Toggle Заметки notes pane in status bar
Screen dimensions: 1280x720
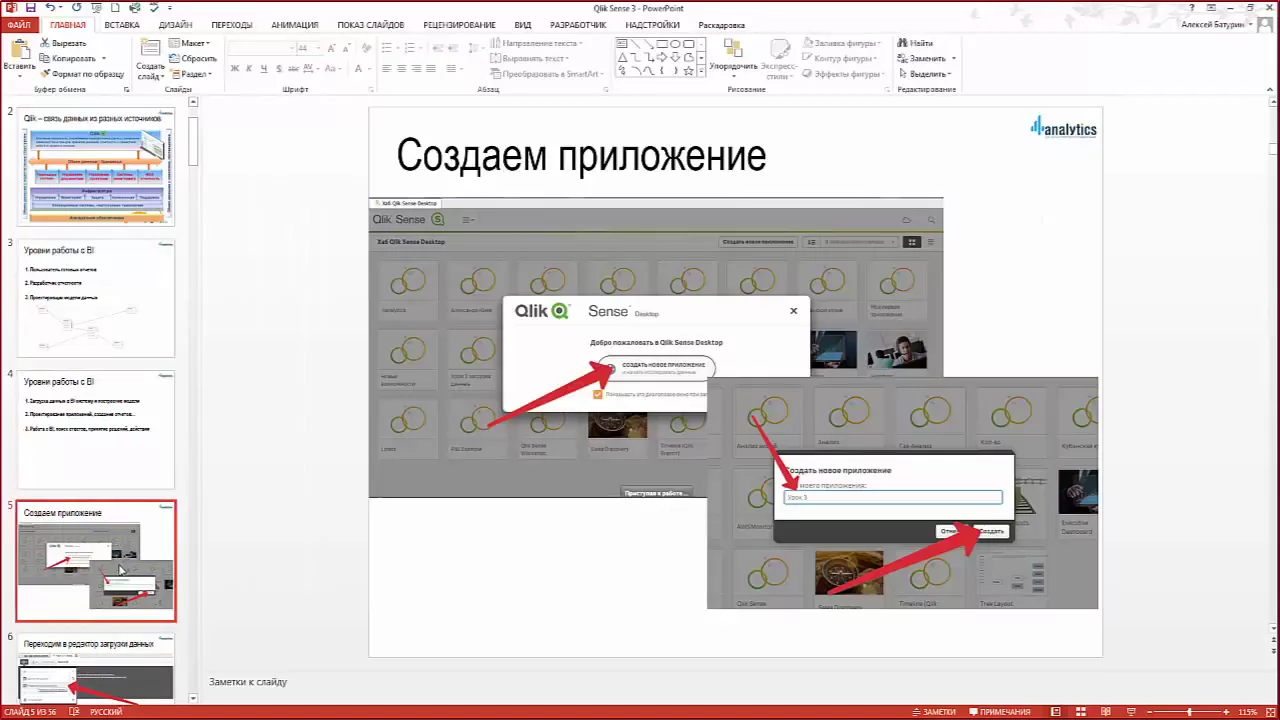(933, 712)
